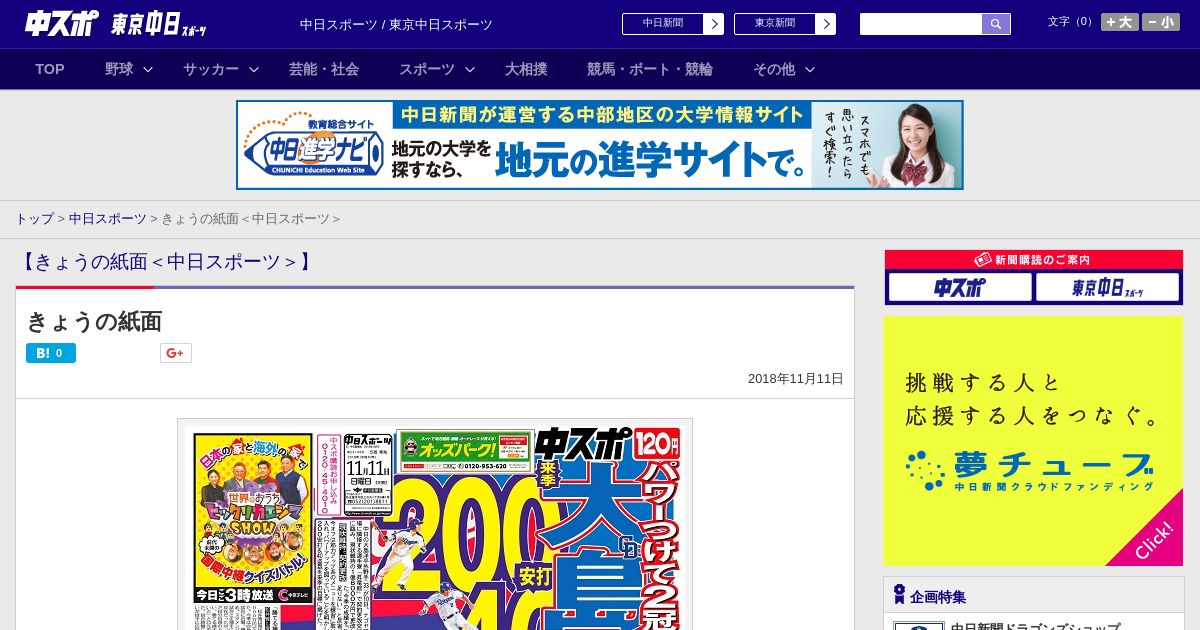Open the その他 menu item
This screenshot has width=1200, height=630.
pyautogui.click(x=774, y=69)
